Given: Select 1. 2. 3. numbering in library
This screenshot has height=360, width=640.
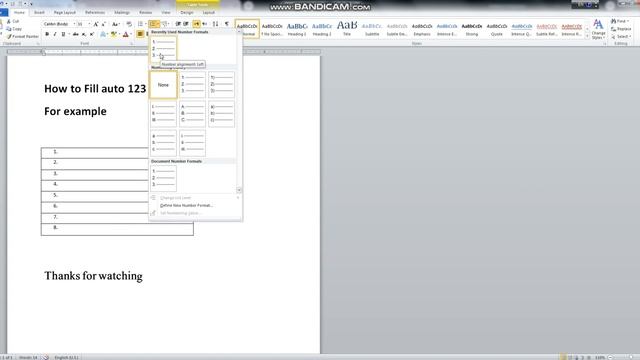Looking at the screenshot, I should [192, 85].
